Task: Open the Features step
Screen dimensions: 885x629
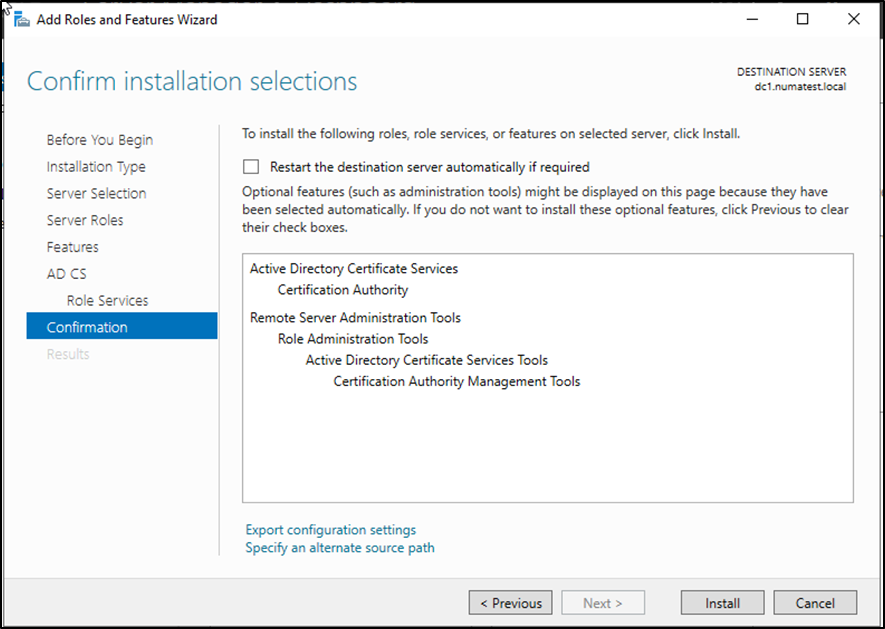Action: pos(73,247)
